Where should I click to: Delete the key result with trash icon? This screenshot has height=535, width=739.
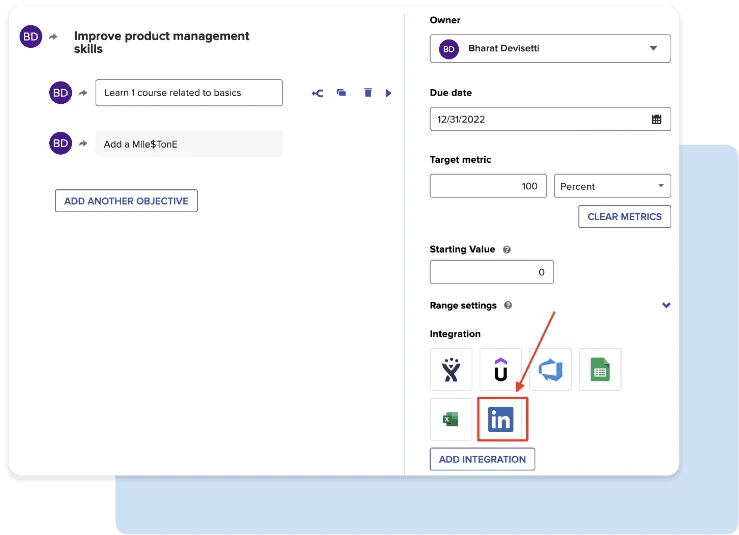[x=368, y=93]
